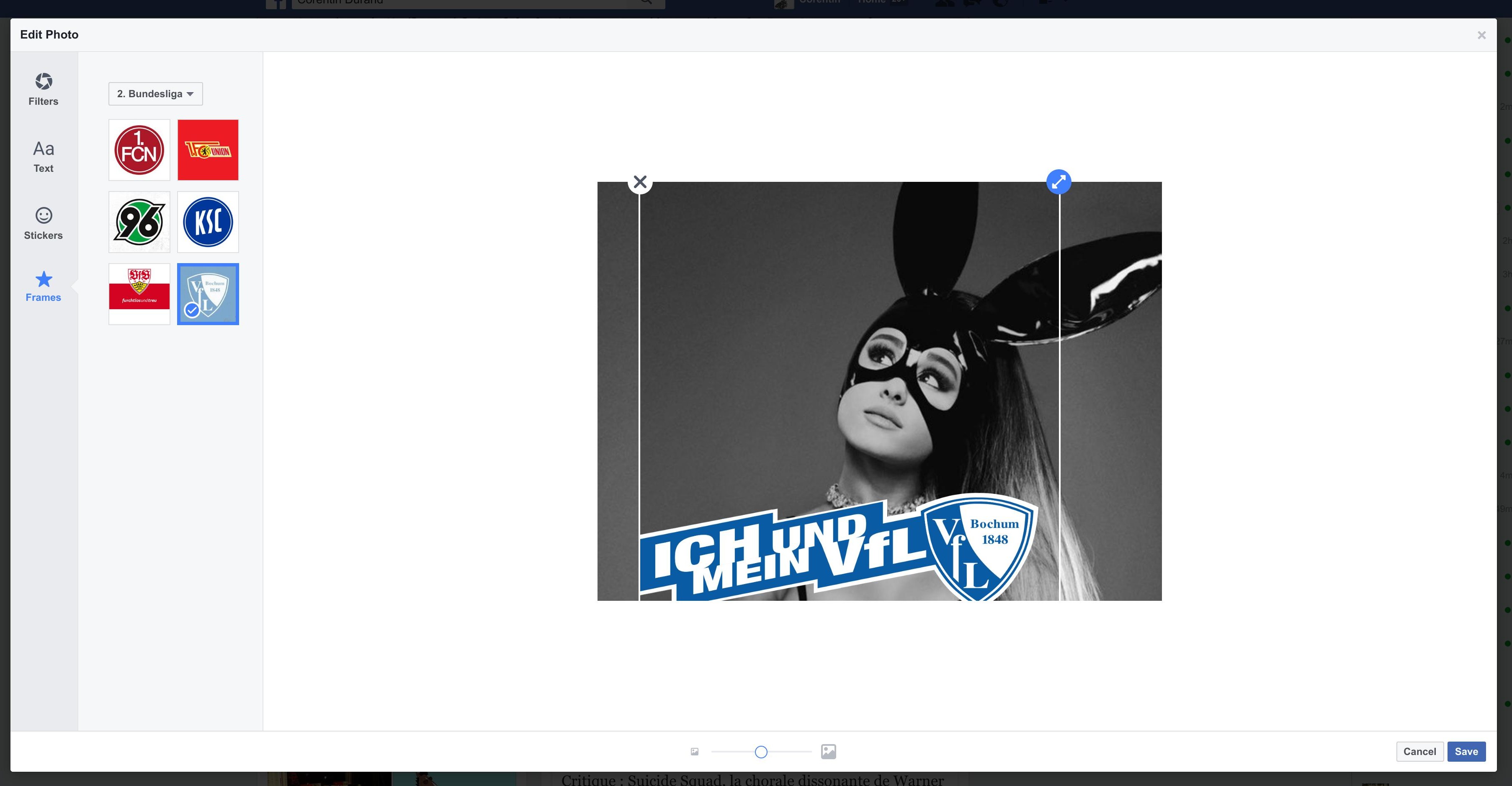Select the Hannover 96 frame

click(x=139, y=222)
